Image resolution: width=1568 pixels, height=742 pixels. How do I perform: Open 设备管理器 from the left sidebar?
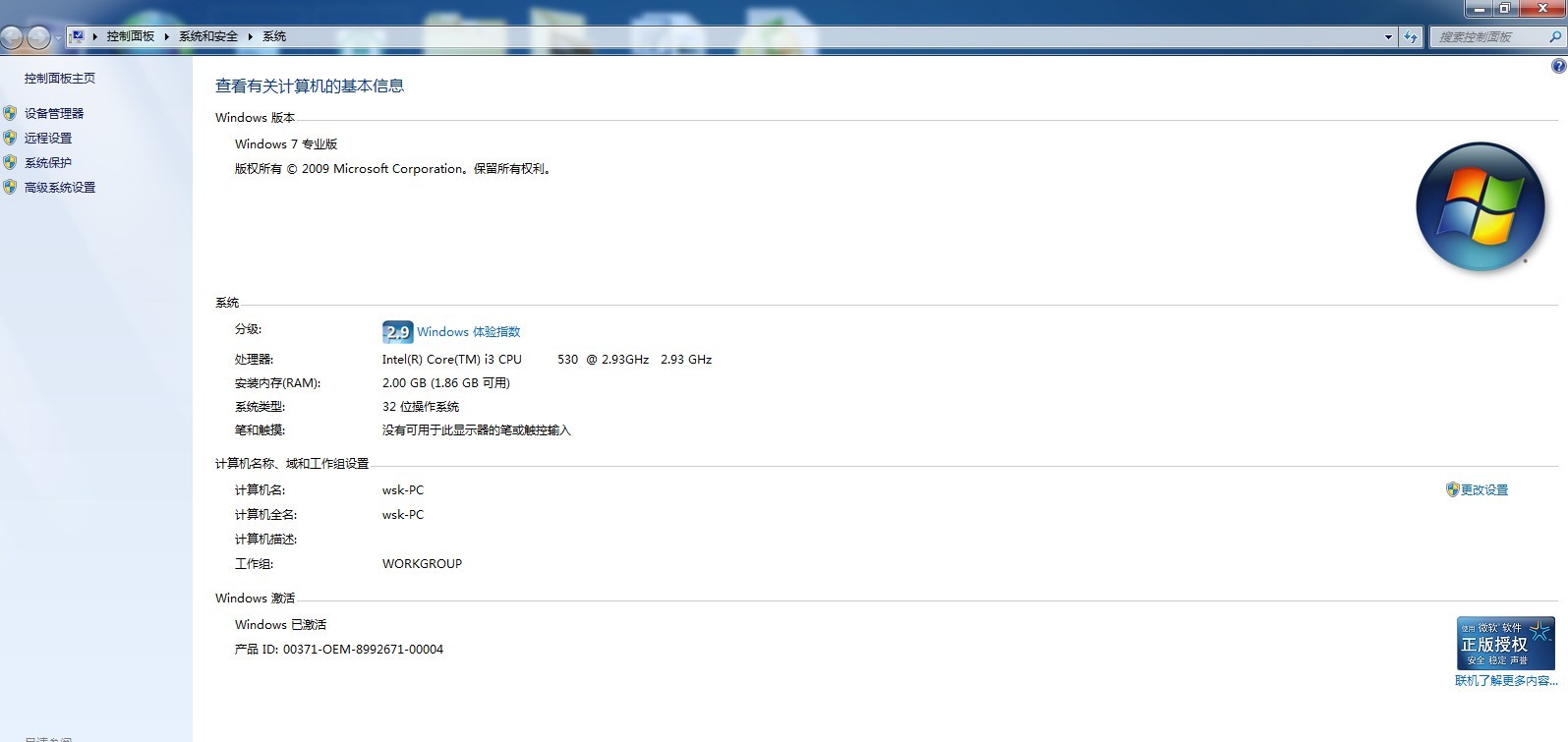(54, 113)
